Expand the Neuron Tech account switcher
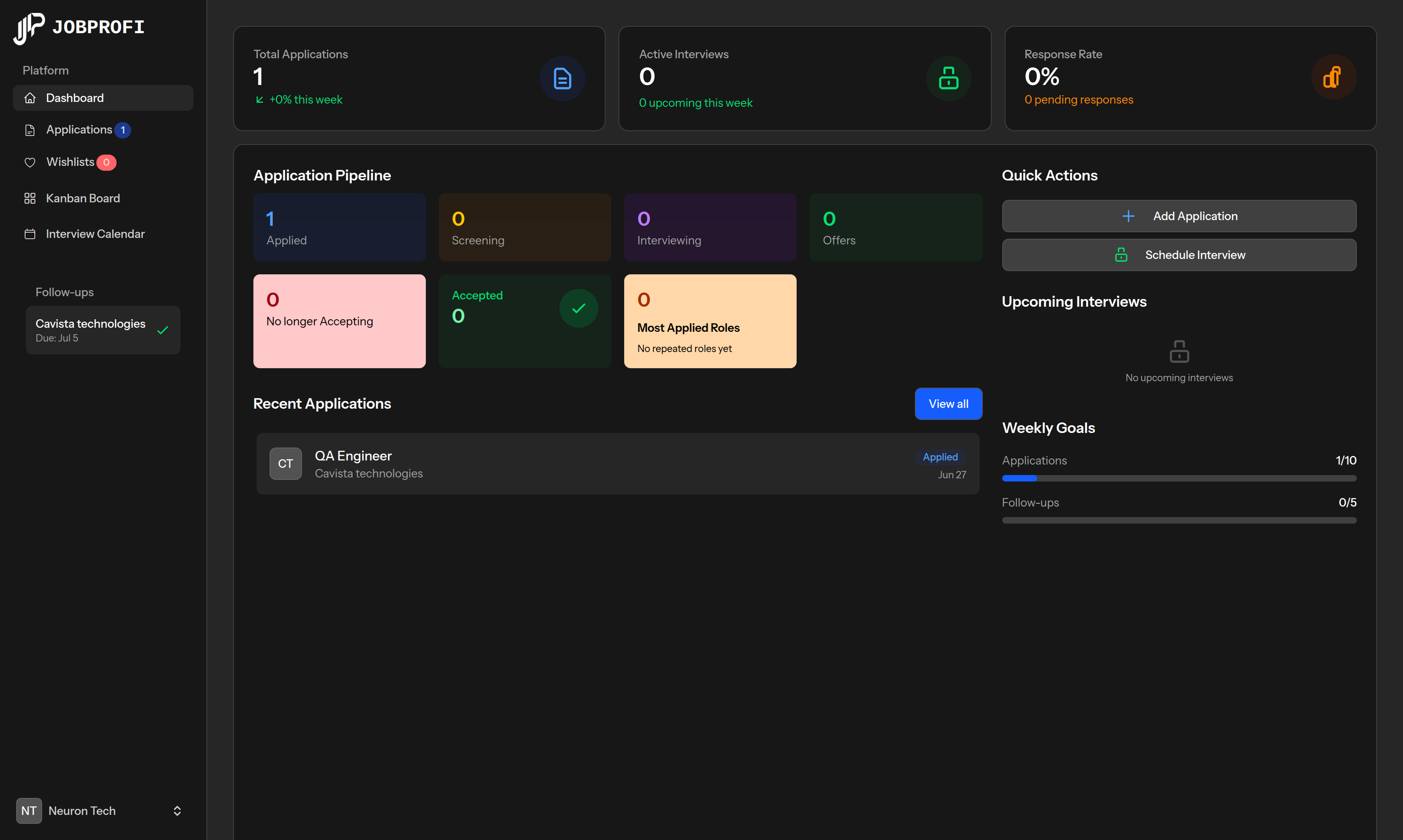This screenshot has width=1403, height=840. tap(176, 810)
